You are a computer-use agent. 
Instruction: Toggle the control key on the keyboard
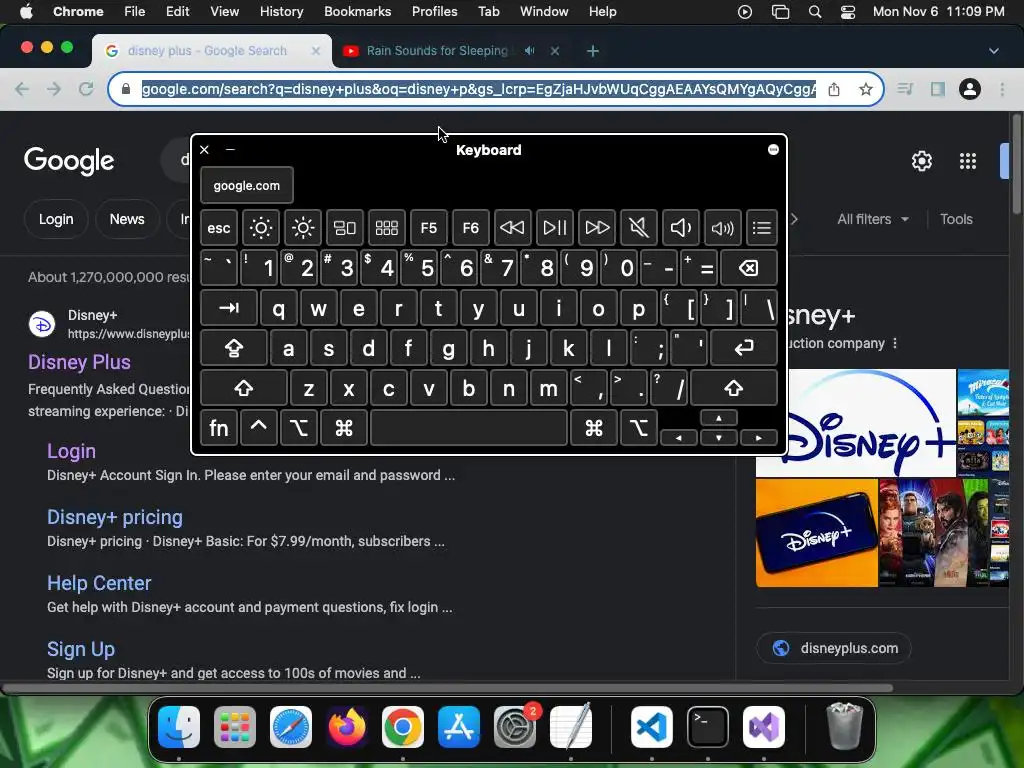[x=259, y=428]
